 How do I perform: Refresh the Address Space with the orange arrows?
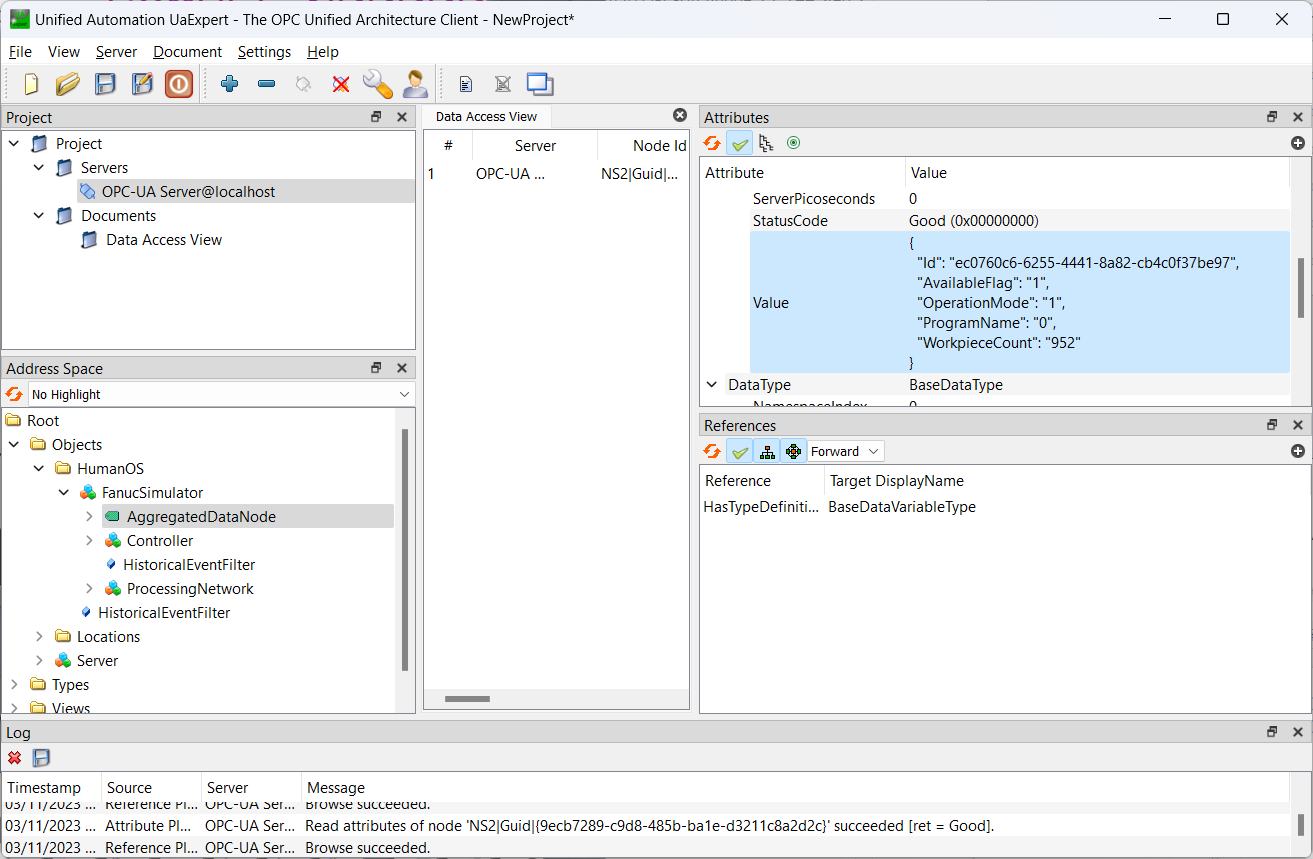[x=15, y=394]
